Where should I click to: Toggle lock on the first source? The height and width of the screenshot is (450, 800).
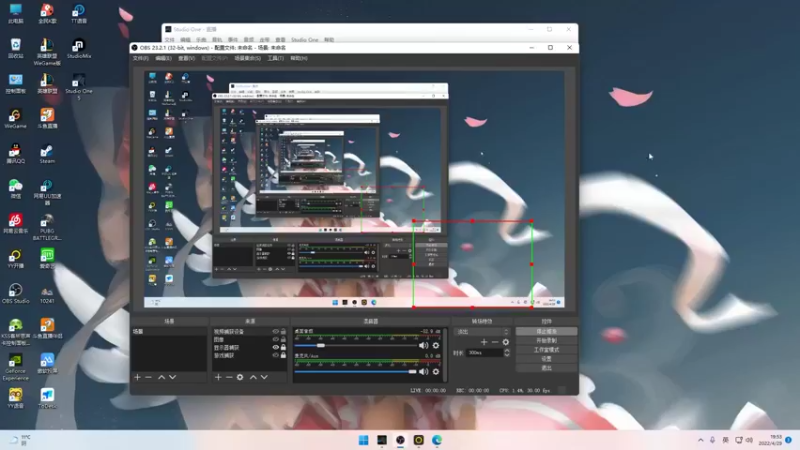pos(284,332)
